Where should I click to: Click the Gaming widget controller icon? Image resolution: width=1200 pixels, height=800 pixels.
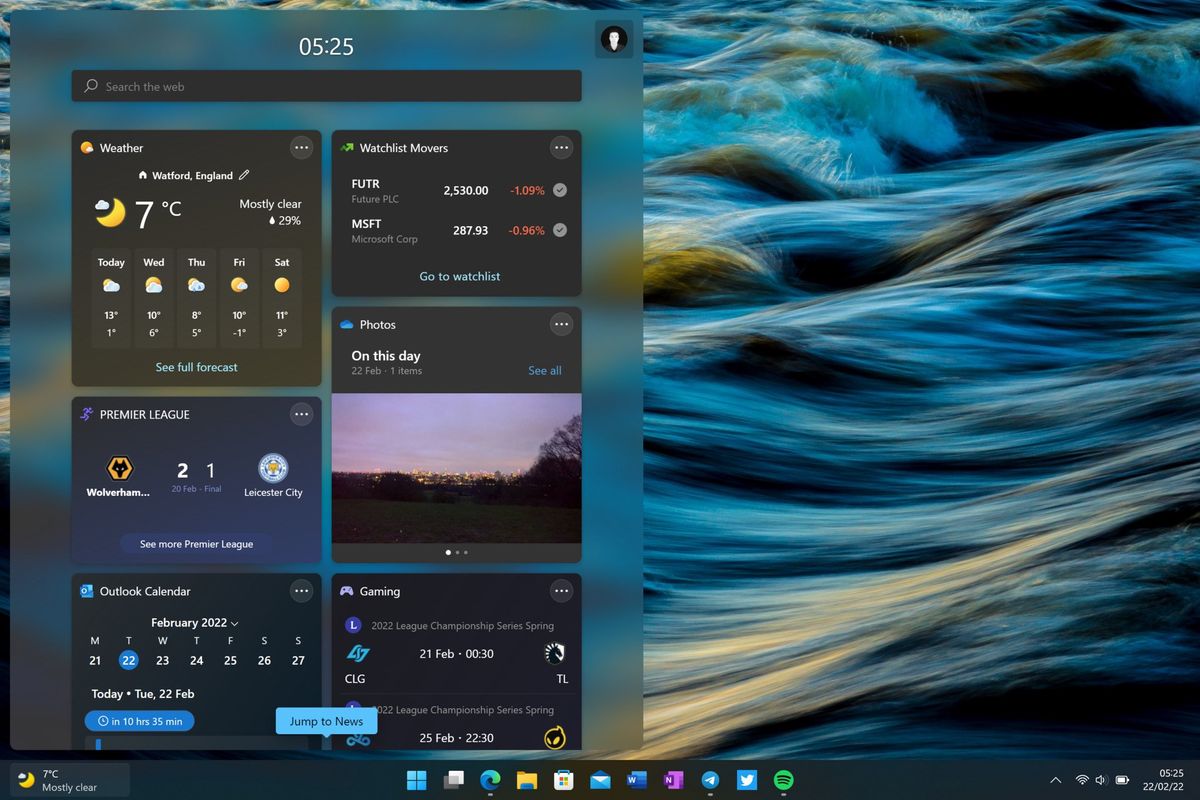point(347,590)
